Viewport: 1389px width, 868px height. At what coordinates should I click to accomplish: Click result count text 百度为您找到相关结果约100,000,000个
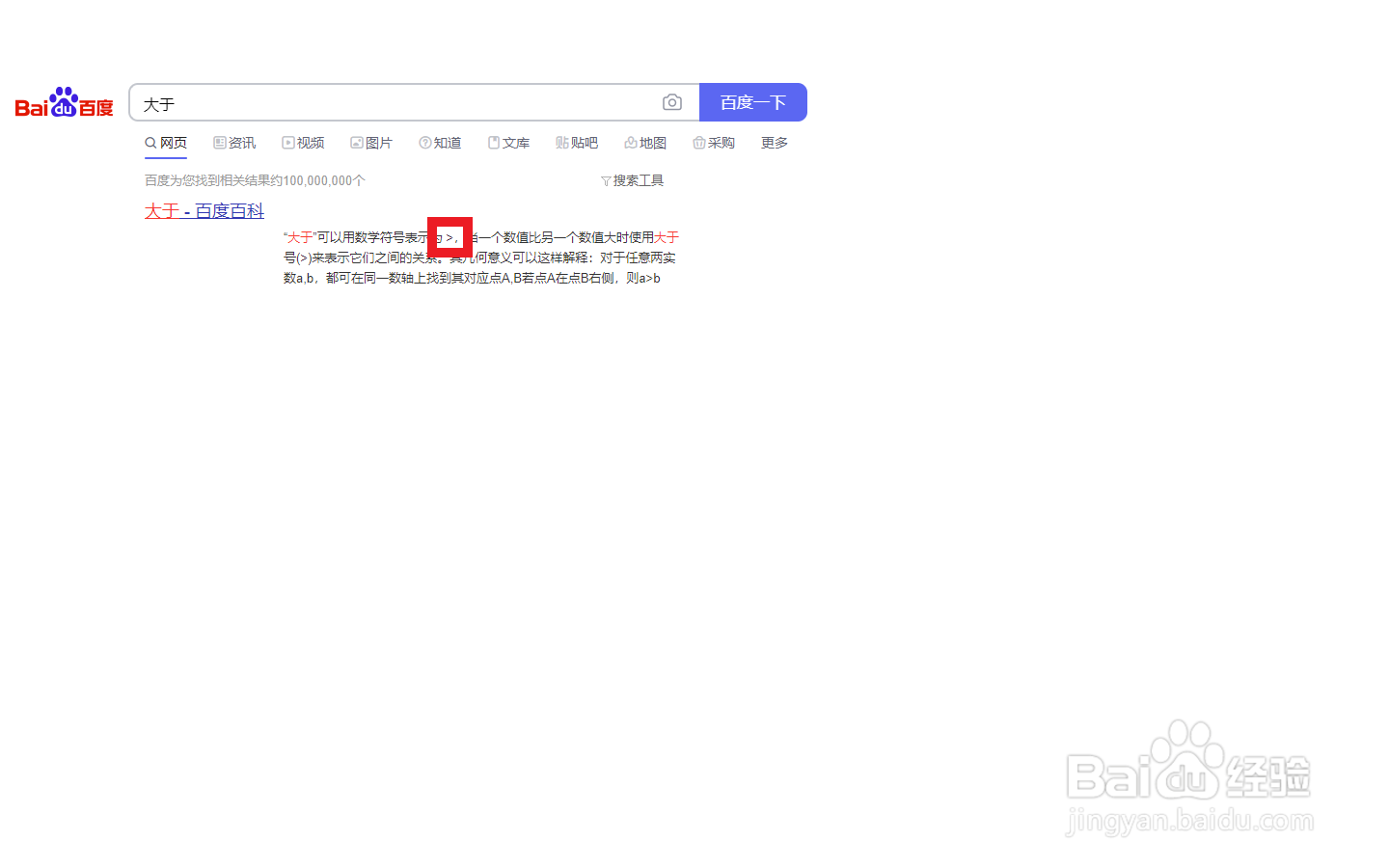pyautogui.click(x=255, y=180)
